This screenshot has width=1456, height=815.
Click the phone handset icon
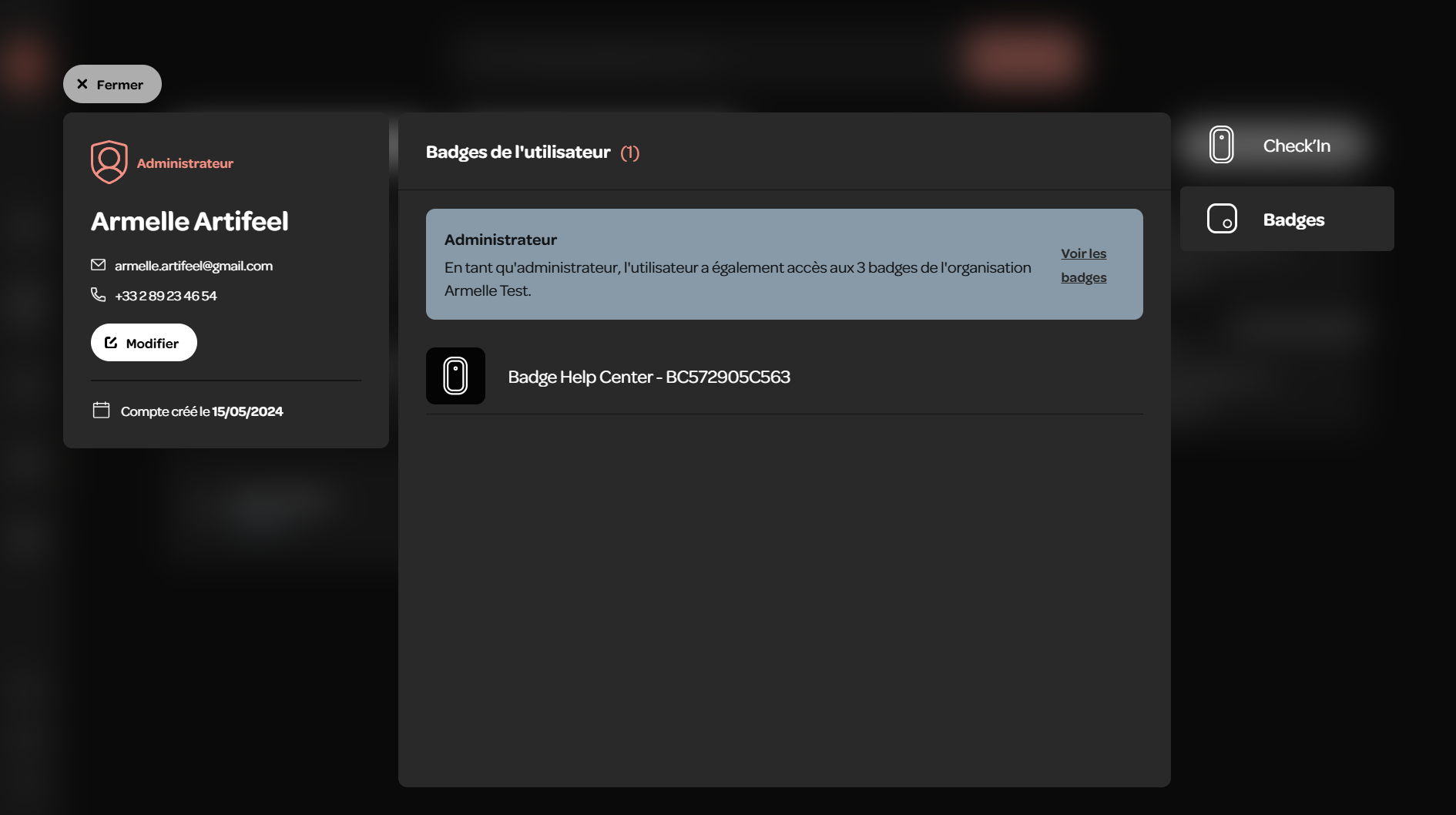(98, 295)
